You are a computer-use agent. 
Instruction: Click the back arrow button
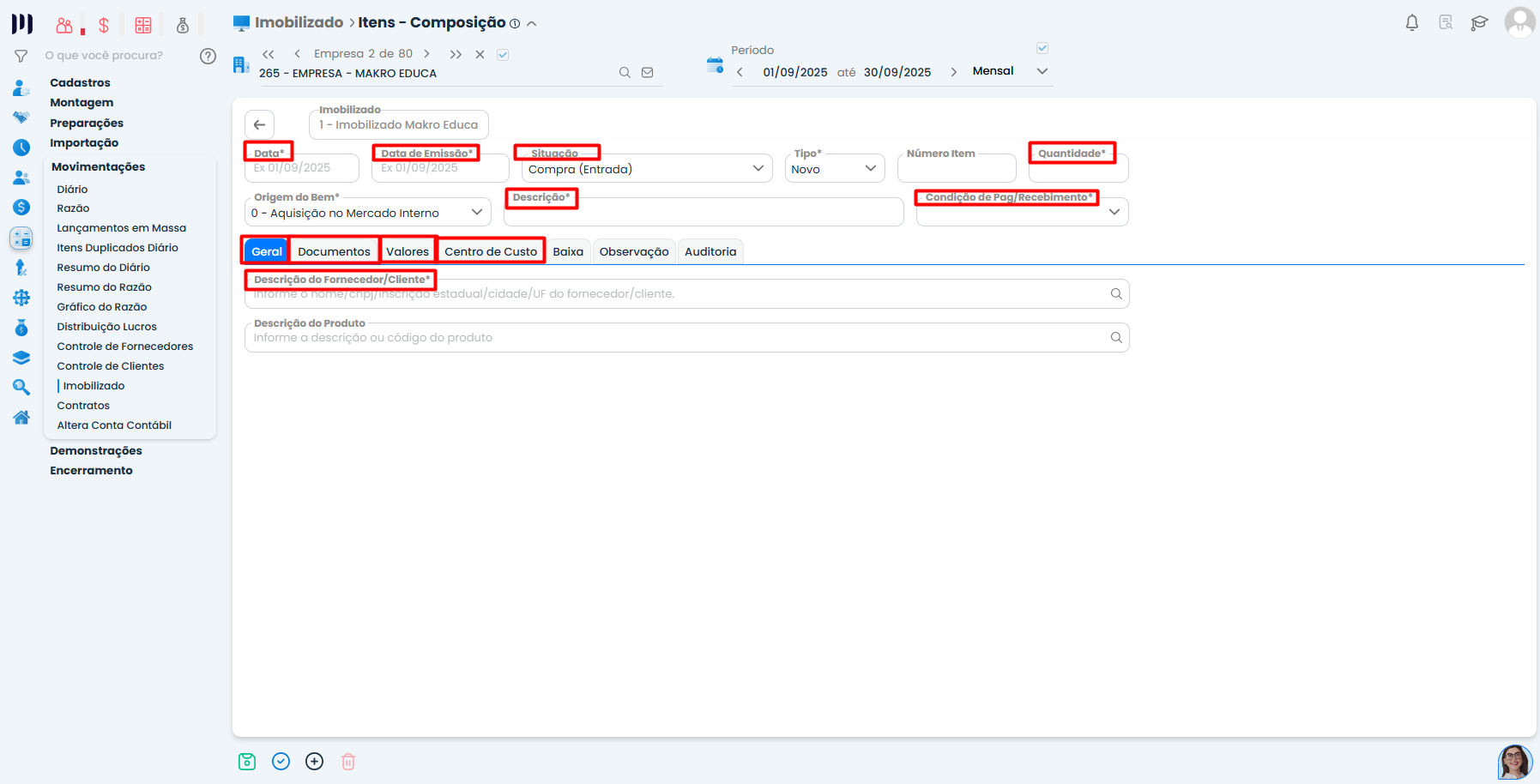(x=259, y=125)
